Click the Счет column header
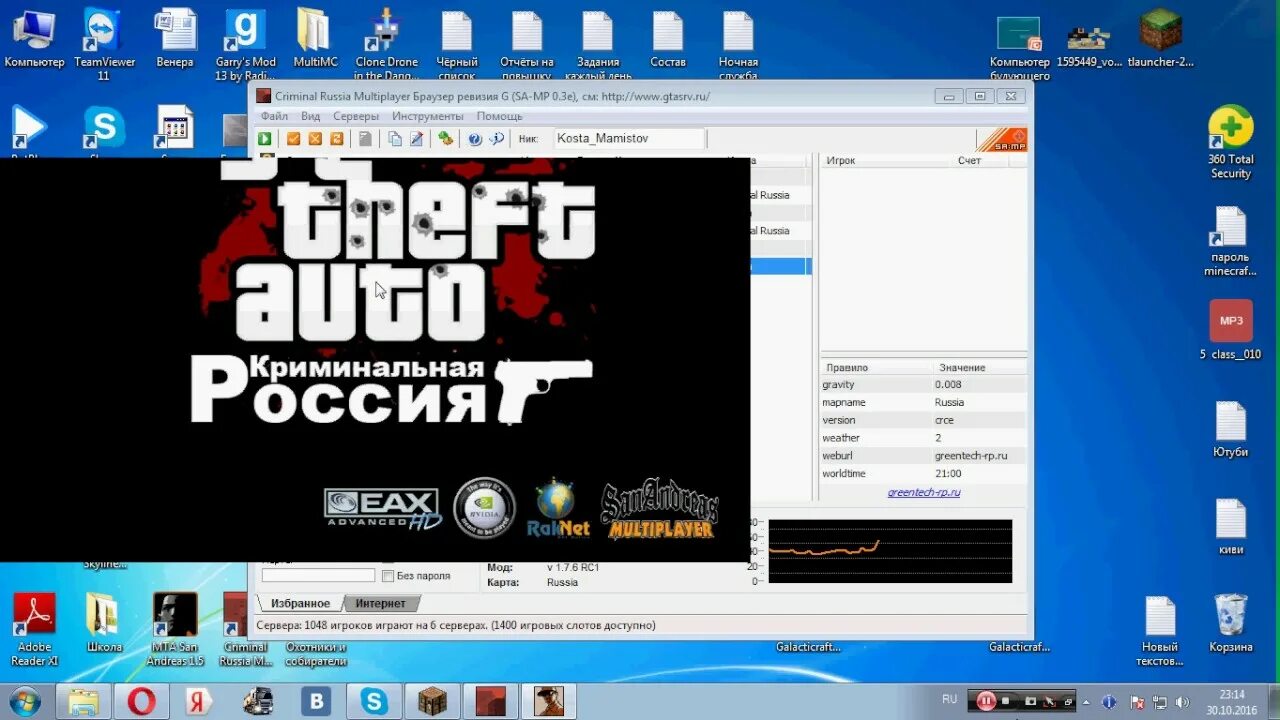Image resolution: width=1280 pixels, height=720 pixels. 969,160
